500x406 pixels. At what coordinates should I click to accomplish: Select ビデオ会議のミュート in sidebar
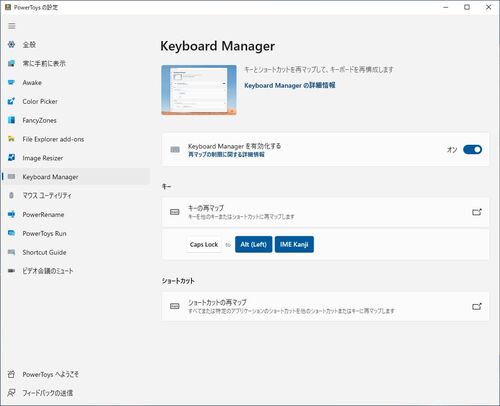(x=76, y=271)
